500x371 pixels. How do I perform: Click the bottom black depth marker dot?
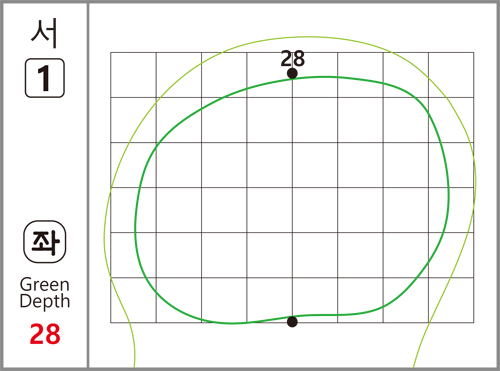pyautogui.click(x=292, y=322)
